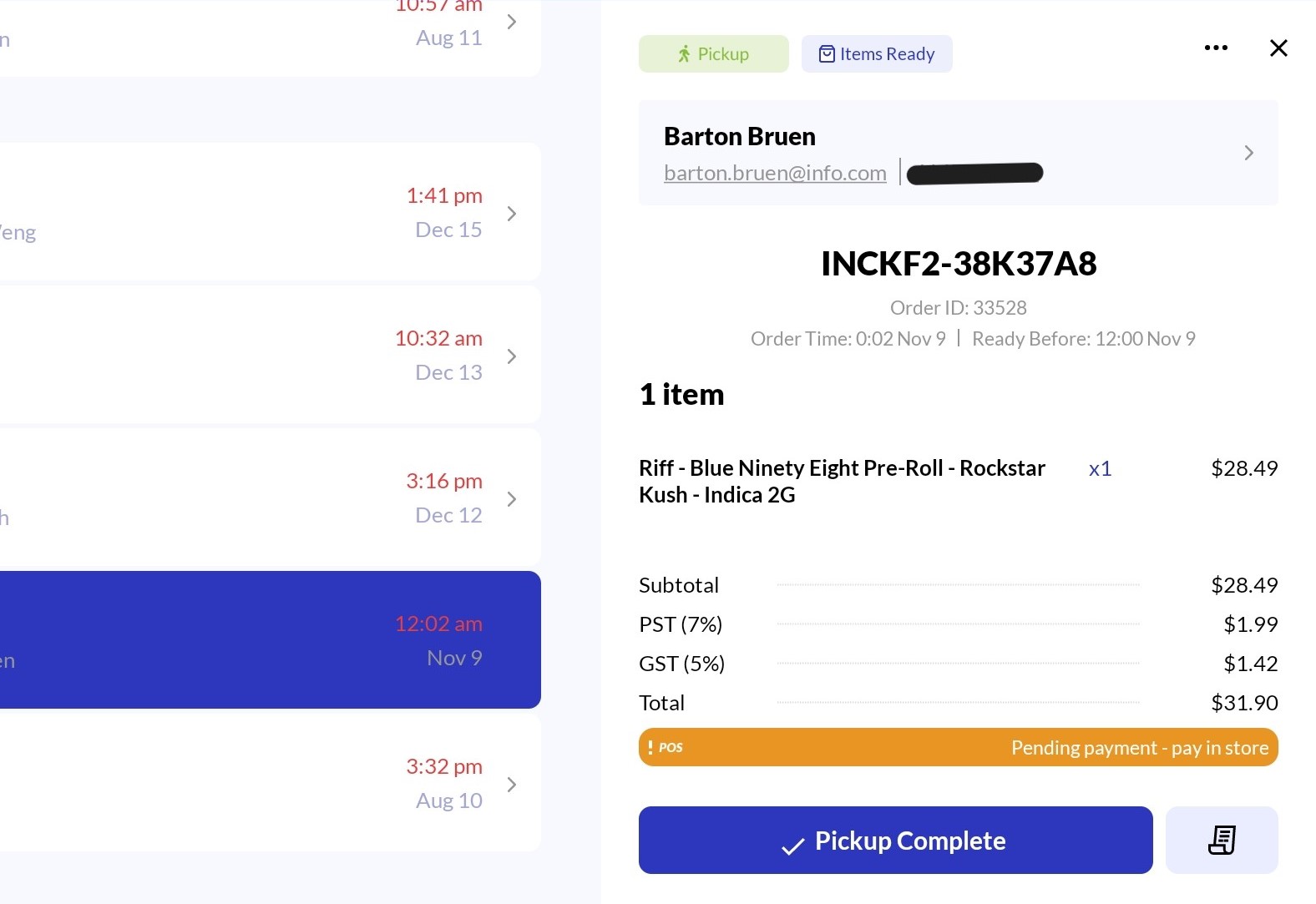Viewport: 1316px width, 904px height.
Task: Click the Pending payment orange banner
Action: (x=958, y=747)
